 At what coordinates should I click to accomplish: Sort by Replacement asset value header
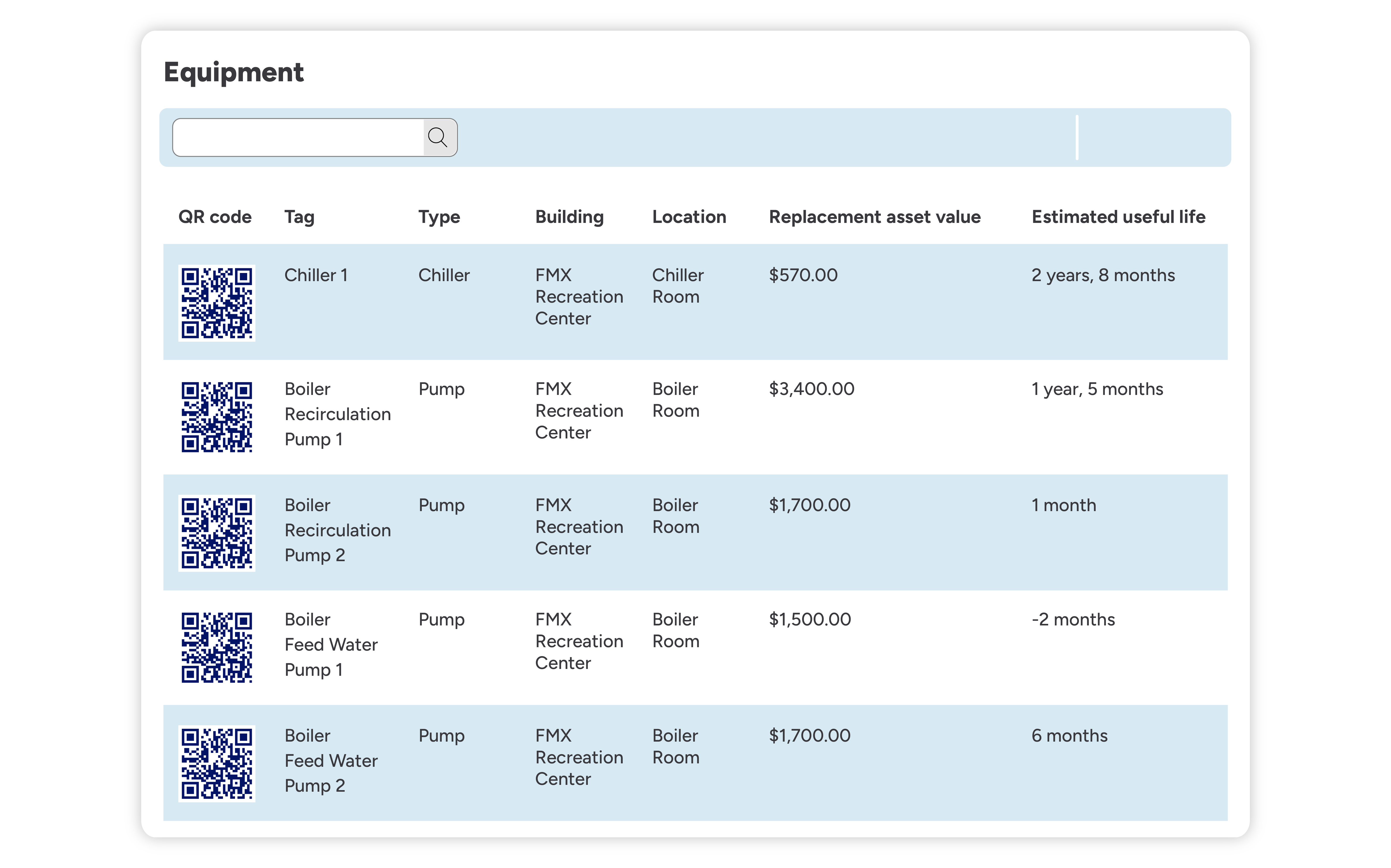pos(874,217)
